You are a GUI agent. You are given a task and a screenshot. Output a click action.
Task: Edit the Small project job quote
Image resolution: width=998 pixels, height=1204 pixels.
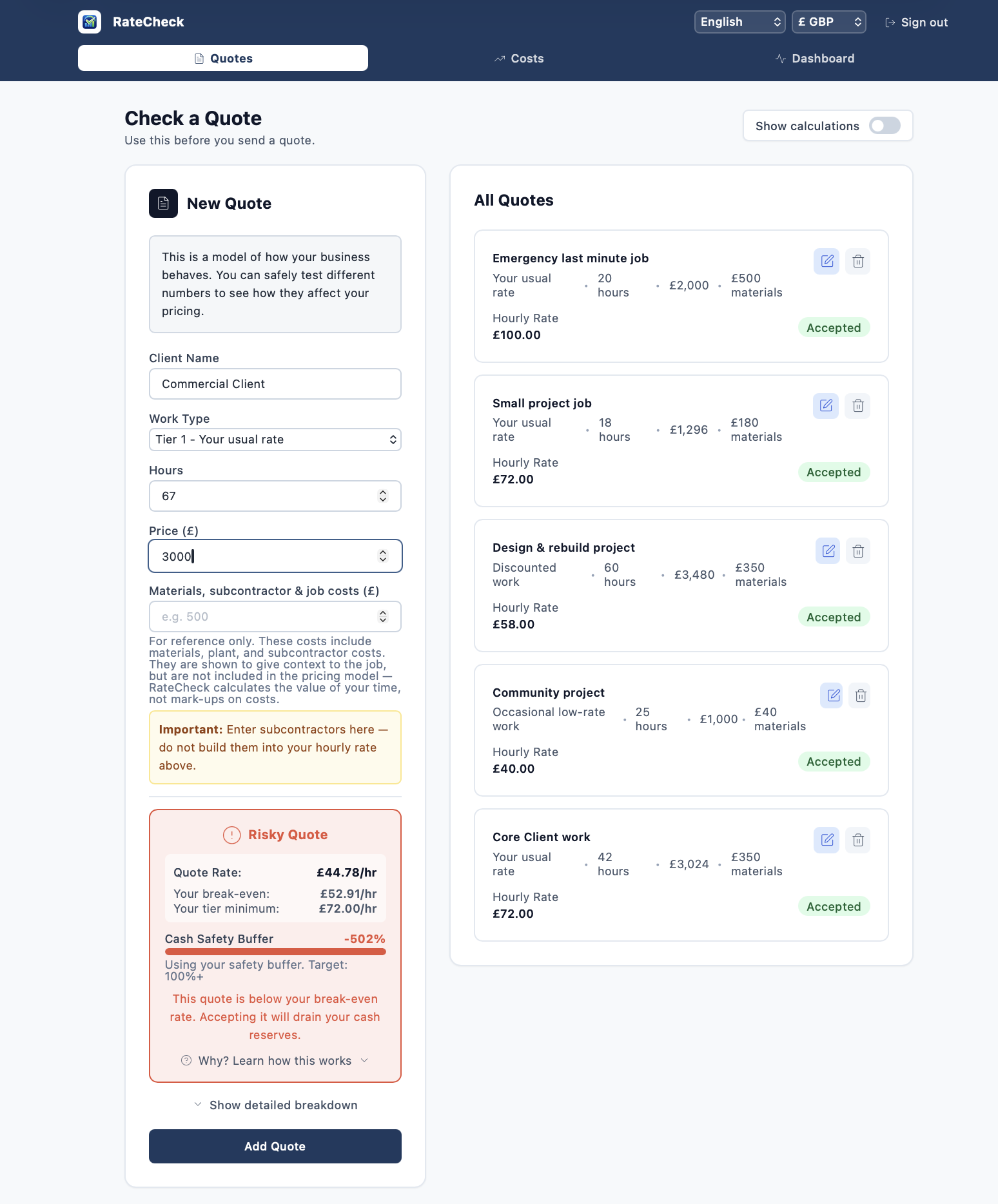point(826,405)
